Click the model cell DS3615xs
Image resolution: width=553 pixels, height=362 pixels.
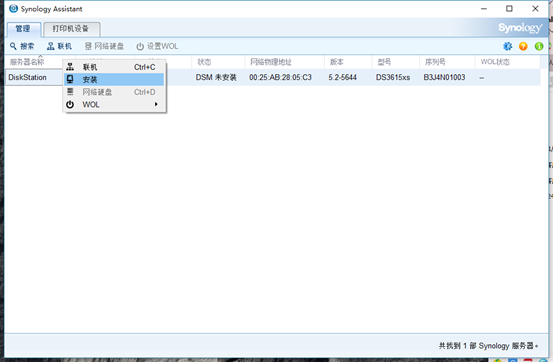[x=393, y=77]
